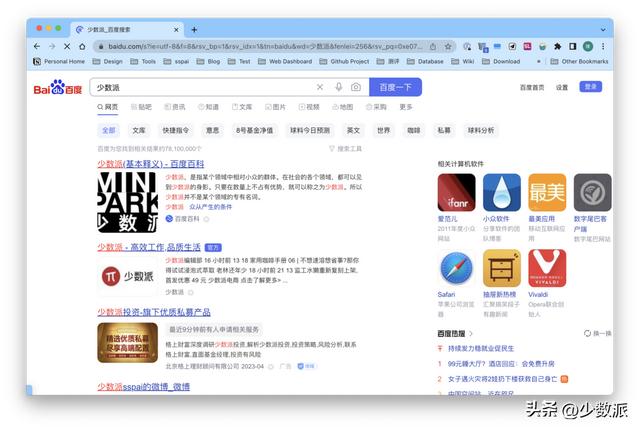Viewport: 640px width, 430px height.
Task: Select the 咖啡 filter chip
Action: [x=413, y=131]
